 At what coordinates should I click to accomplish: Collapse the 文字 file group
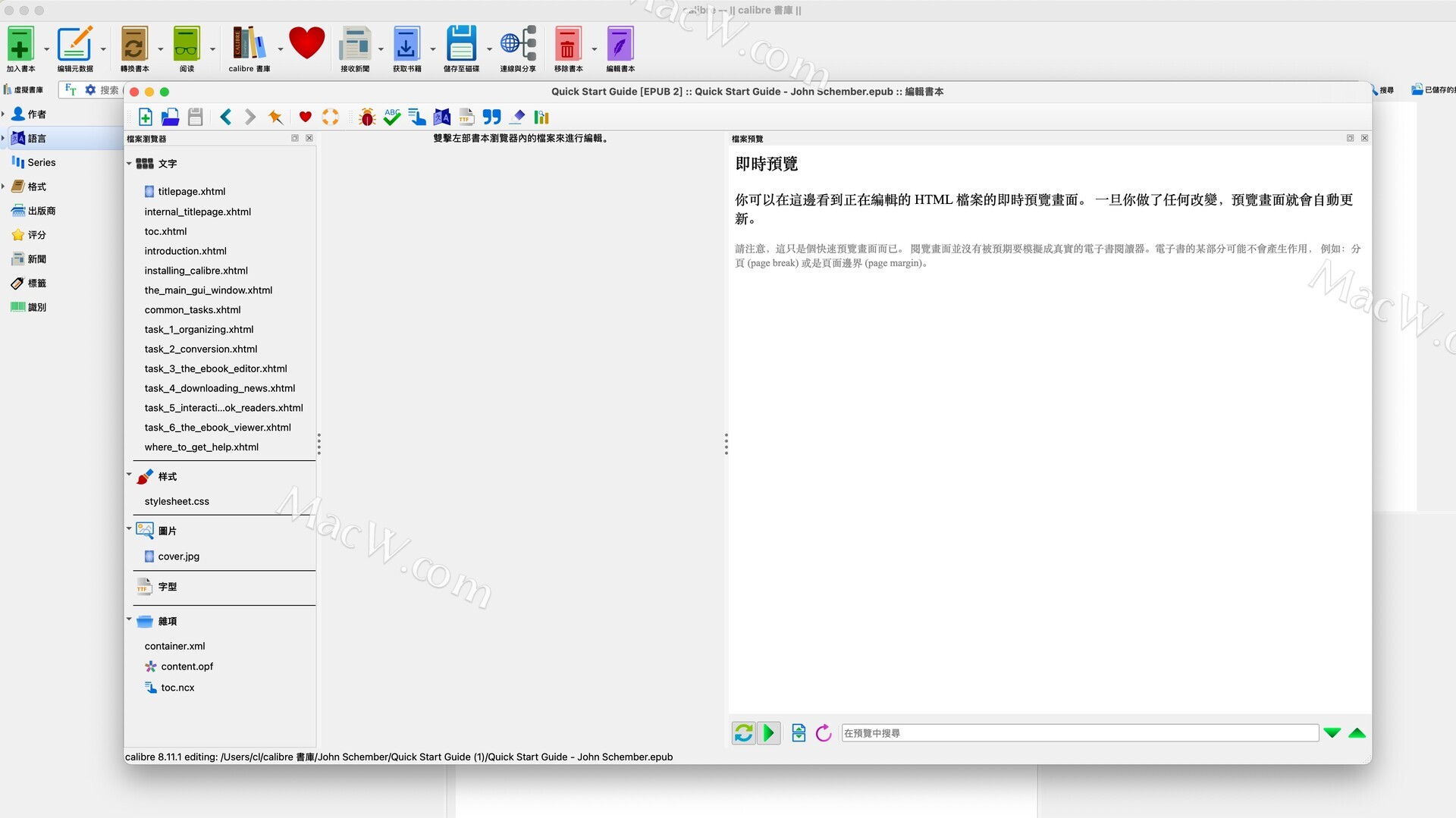tap(129, 164)
